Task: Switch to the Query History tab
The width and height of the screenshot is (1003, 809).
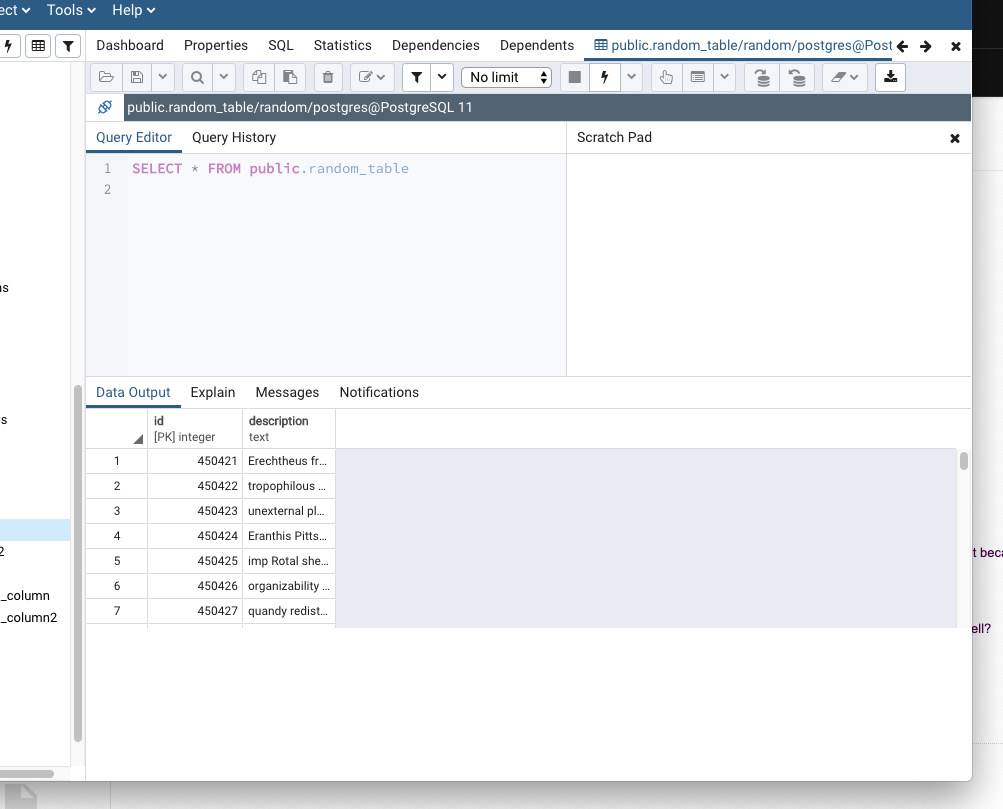Action: click(x=234, y=137)
